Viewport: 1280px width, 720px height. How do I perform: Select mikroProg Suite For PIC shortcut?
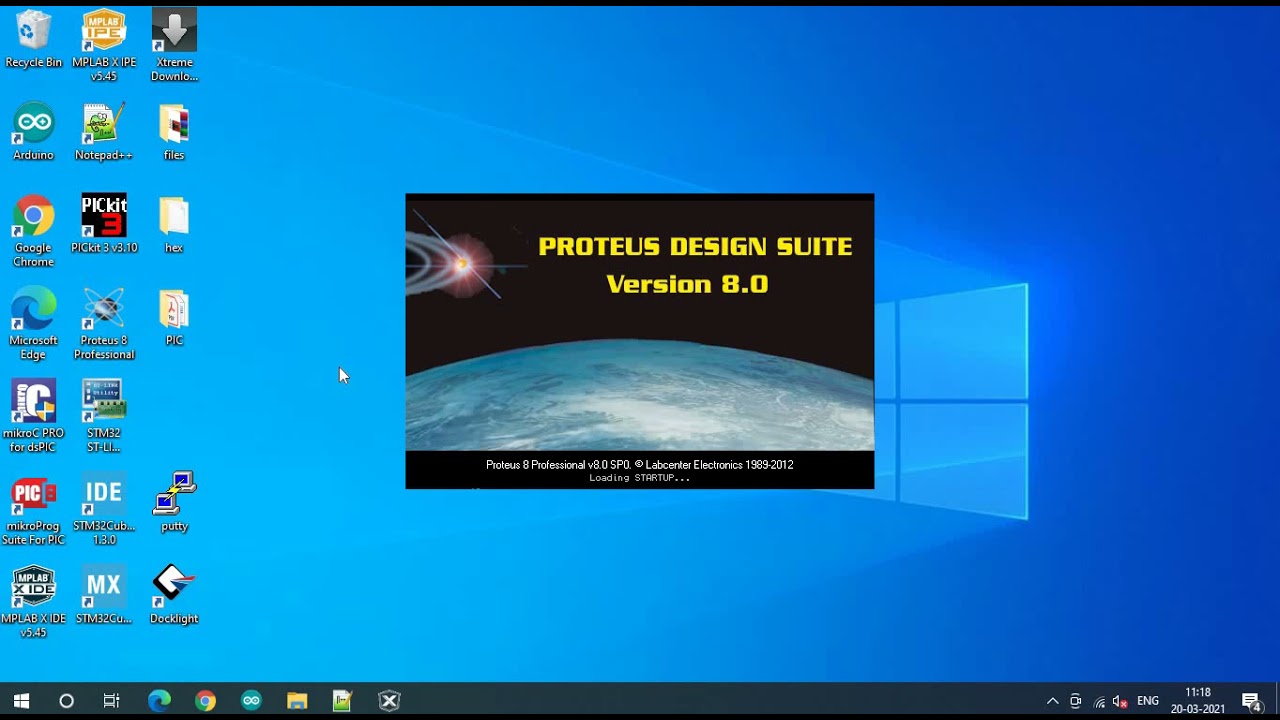[33, 509]
